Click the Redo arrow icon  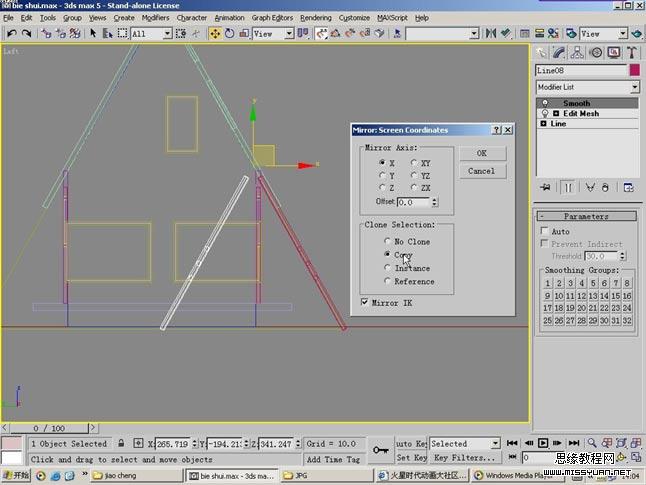tap(27, 33)
